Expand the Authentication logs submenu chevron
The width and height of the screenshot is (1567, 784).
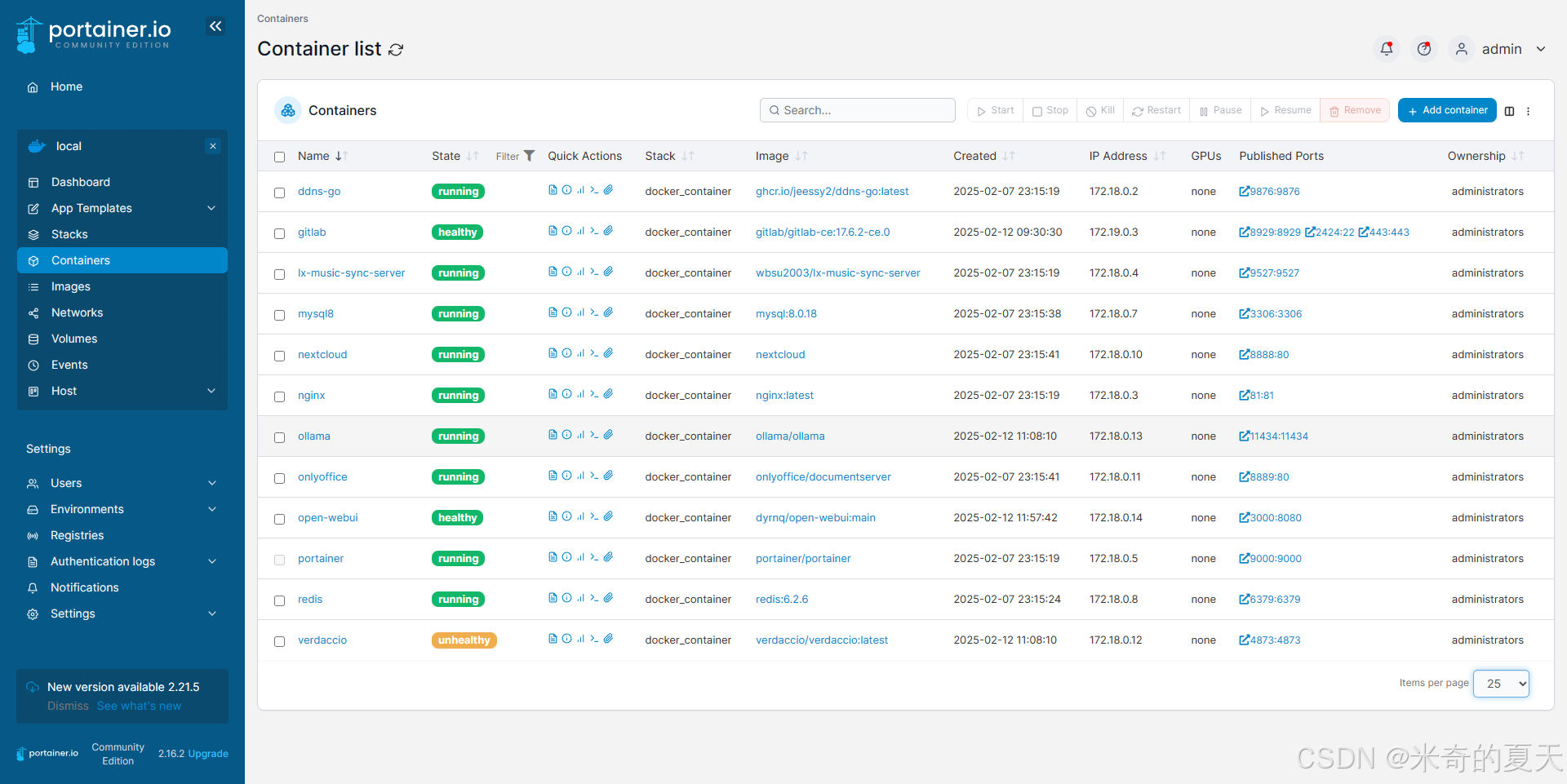212,561
